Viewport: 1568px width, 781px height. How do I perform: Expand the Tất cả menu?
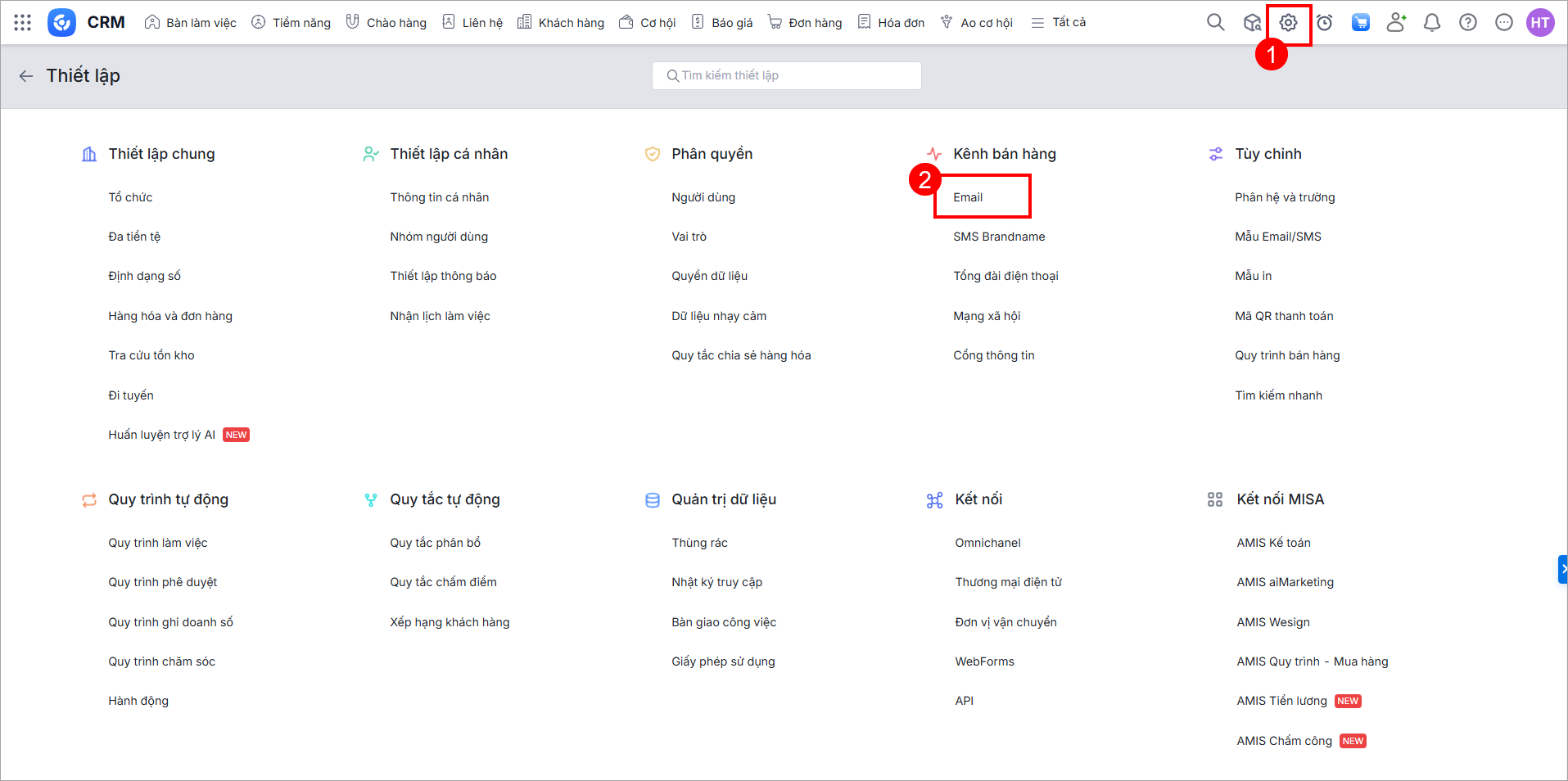point(1059,22)
